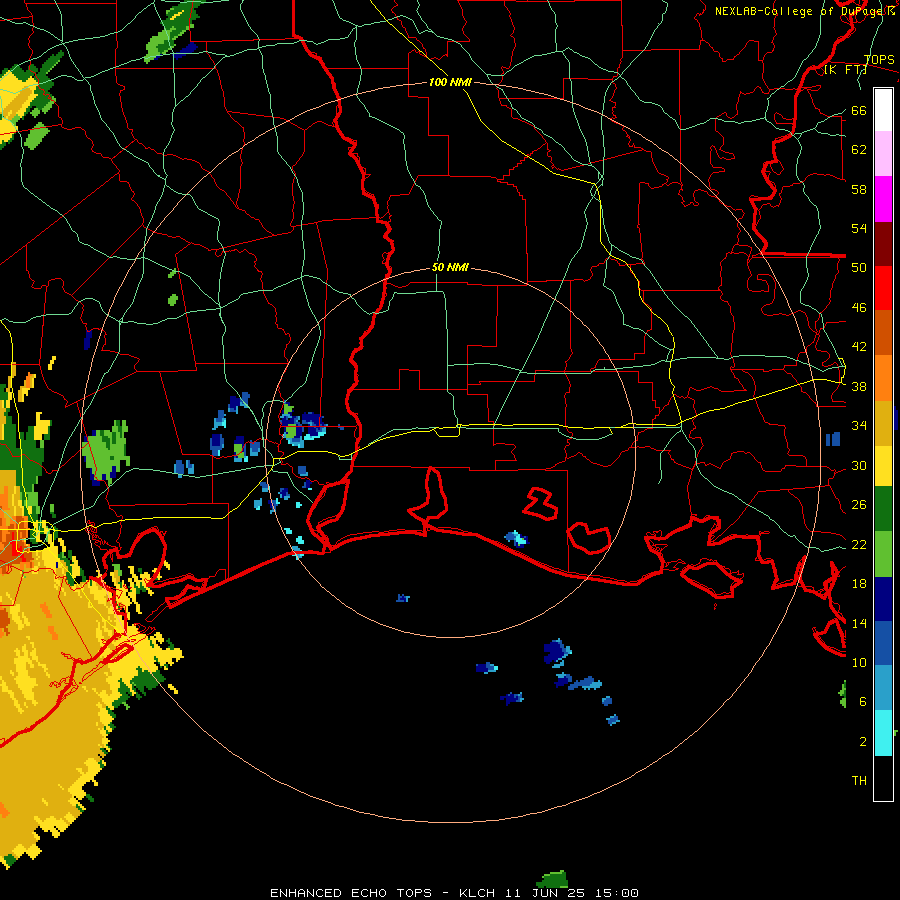Click the navy blue legend swatch
The image size is (900, 900).
(x=883, y=599)
